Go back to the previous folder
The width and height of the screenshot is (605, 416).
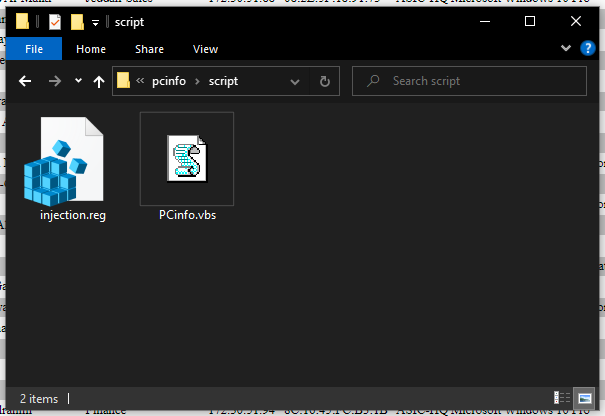(x=25, y=81)
